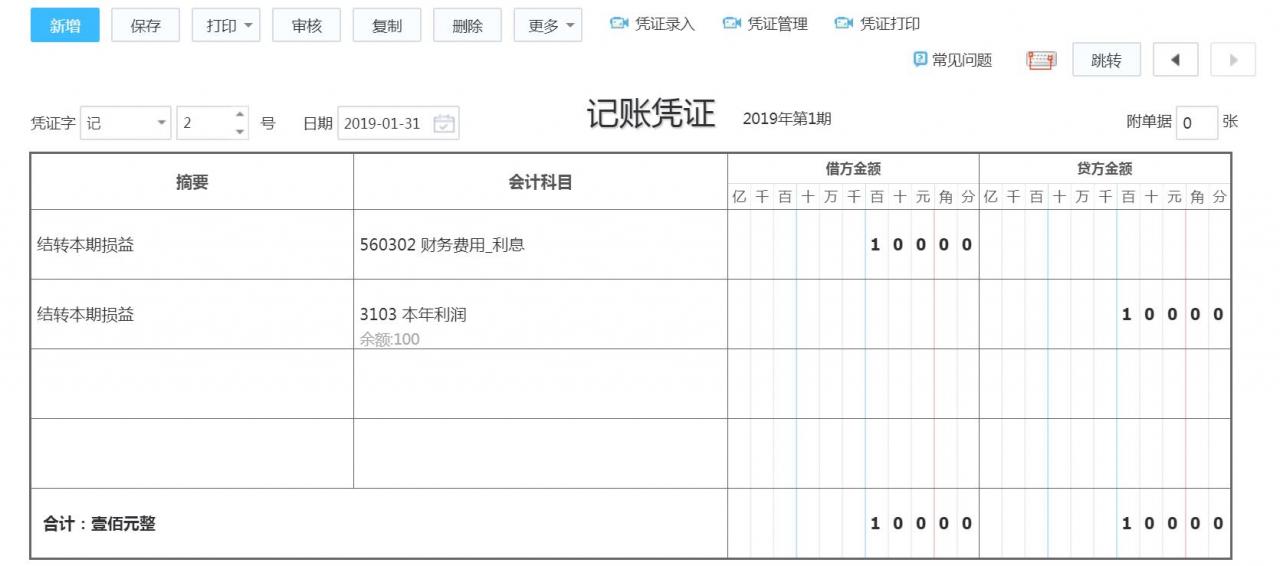This screenshot has height=566, width=1280.
Task: Click the 会计科目 column header
Action: coord(540,182)
